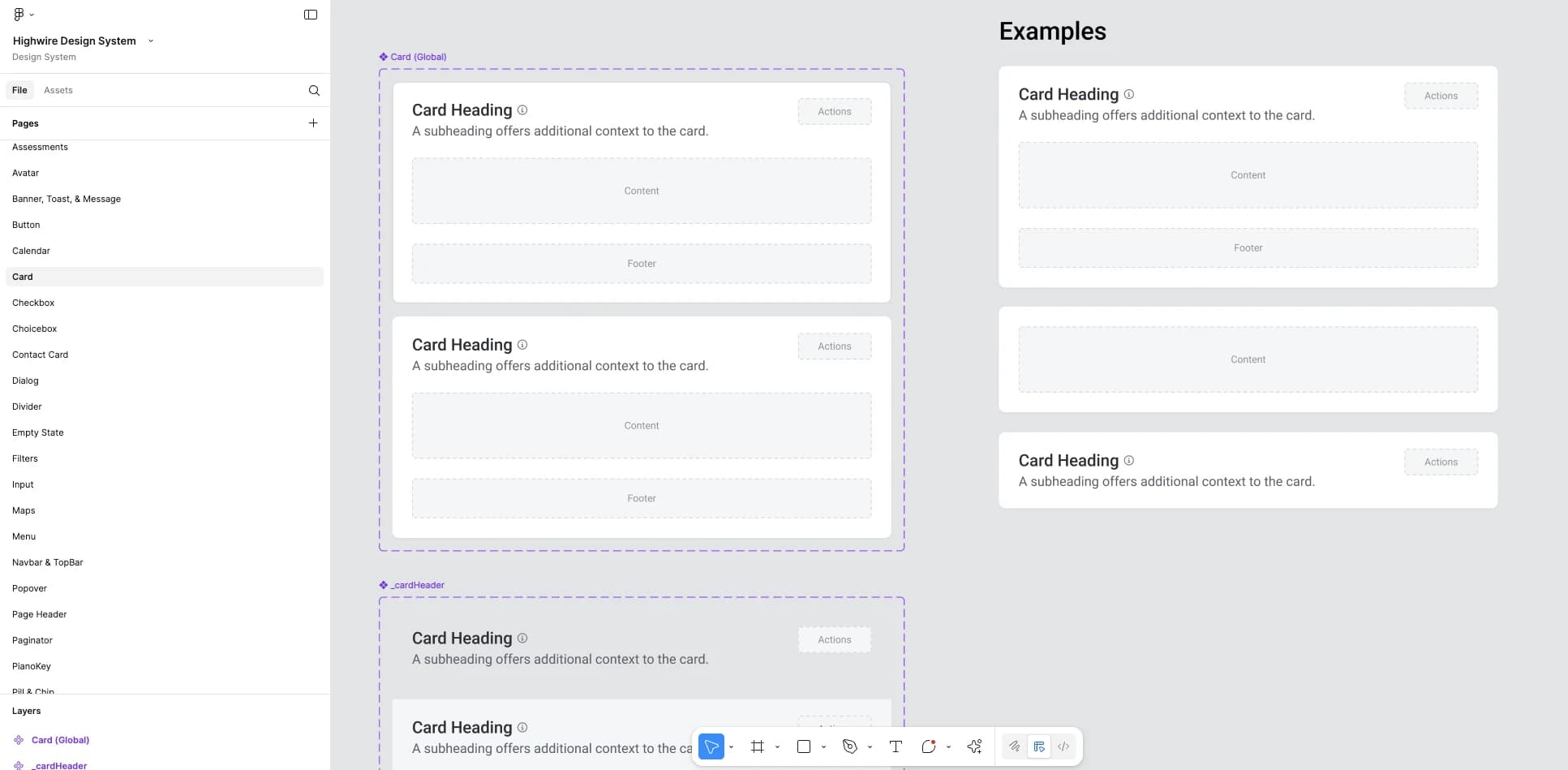1568x770 pixels.
Task: Expand the Move tools dropdown arrow
Action: (x=731, y=746)
